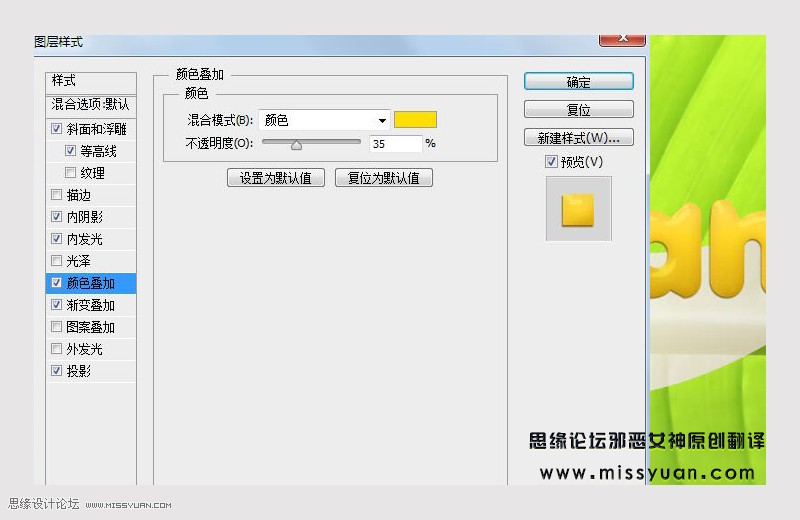The image size is (800, 520).
Task: Open the 混合模式 dropdown
Action: click(324, 120)
